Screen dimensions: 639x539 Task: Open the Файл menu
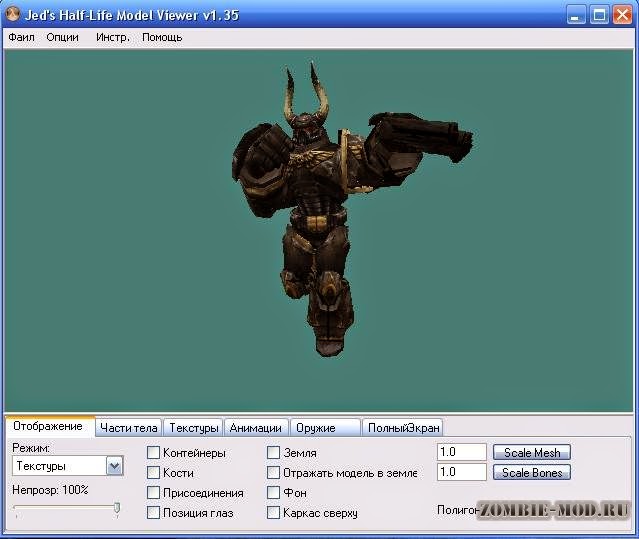coord(22,37)
